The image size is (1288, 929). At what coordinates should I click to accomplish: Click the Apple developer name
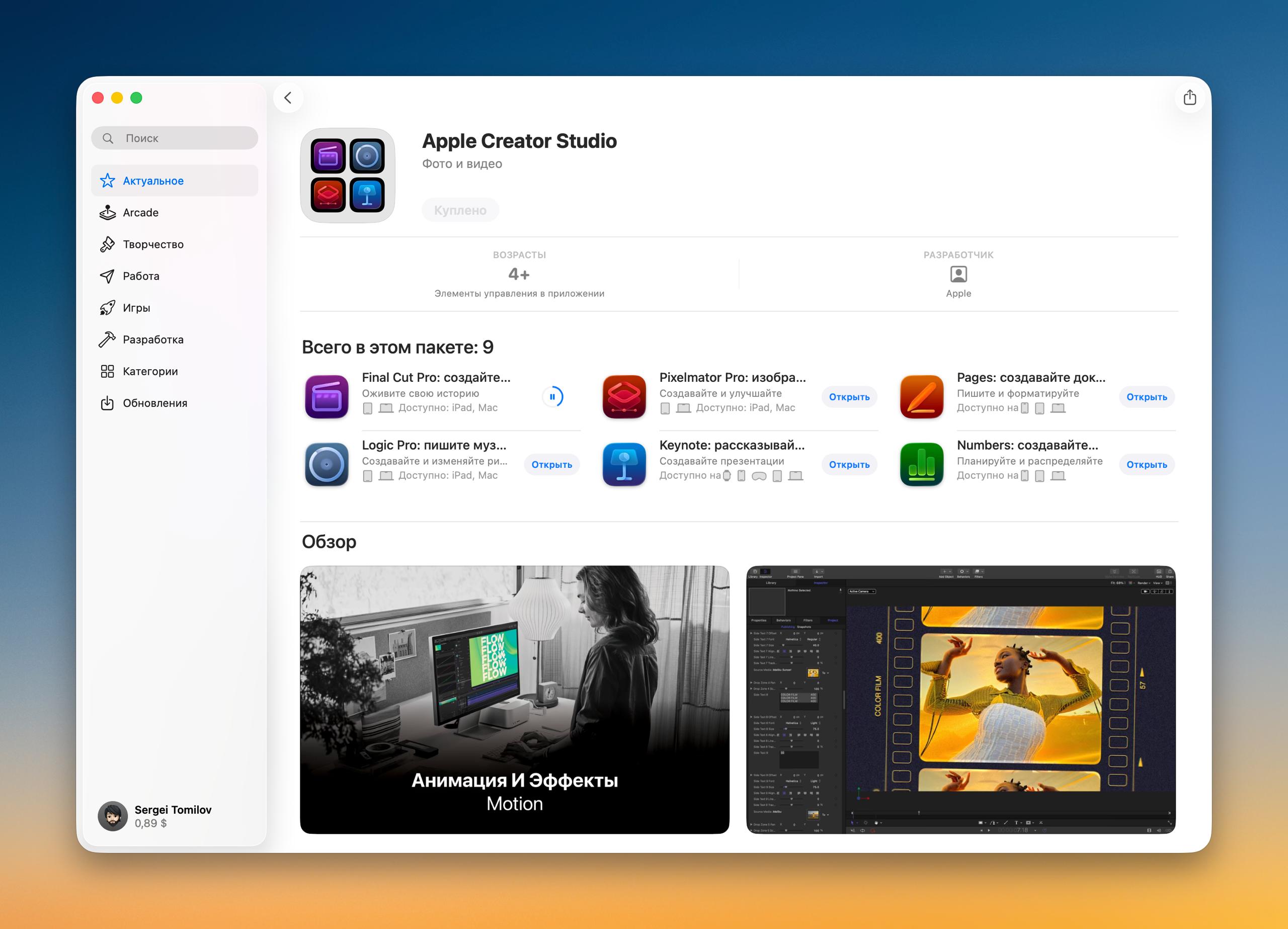point(958,294)
